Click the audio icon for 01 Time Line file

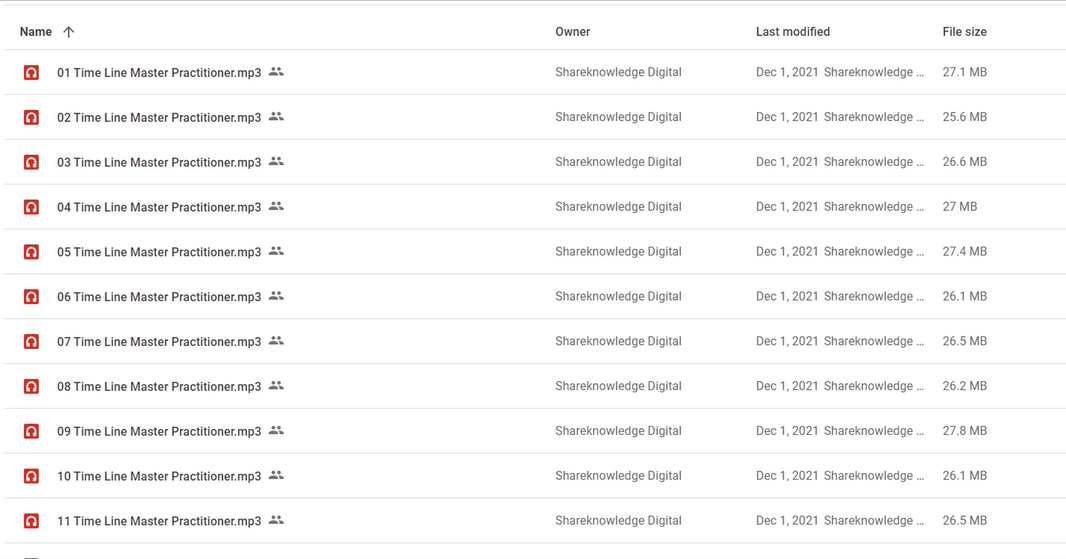(31, 72)
